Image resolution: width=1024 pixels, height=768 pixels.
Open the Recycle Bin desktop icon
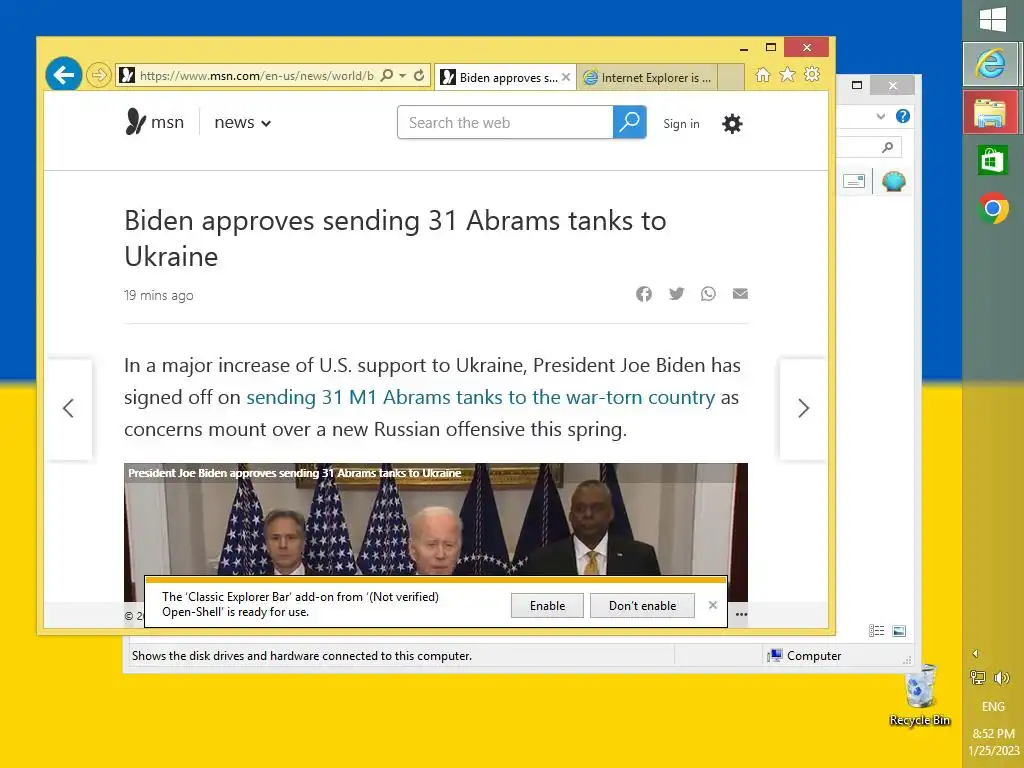point(920,695)
